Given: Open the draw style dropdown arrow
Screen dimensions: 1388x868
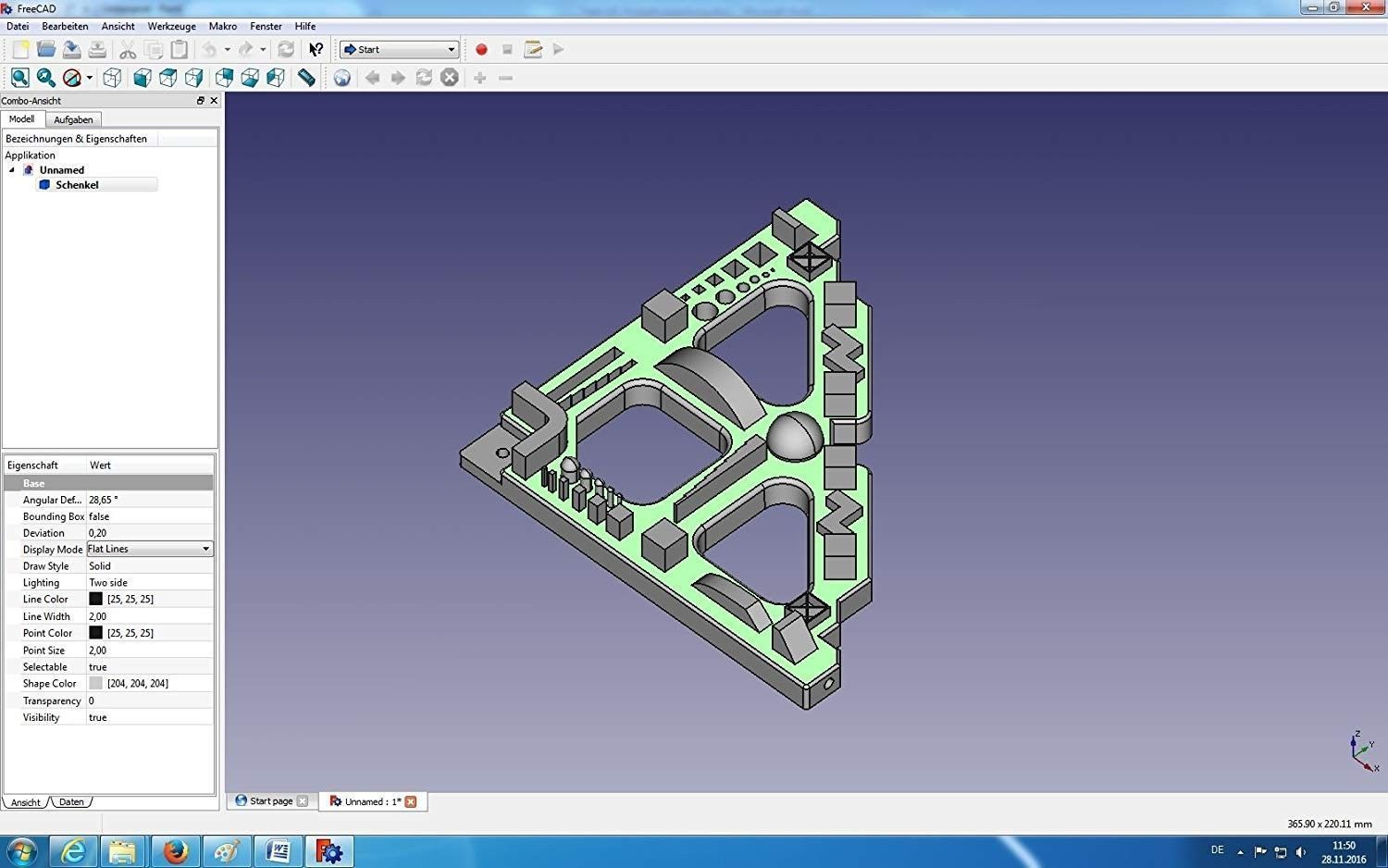Looking at the screenshot, I should coord(89,79).
